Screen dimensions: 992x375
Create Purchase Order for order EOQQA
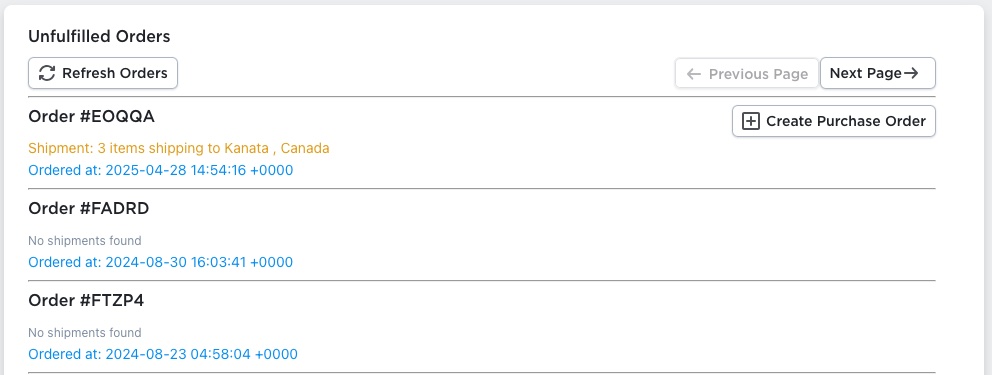tap(834, 121)
